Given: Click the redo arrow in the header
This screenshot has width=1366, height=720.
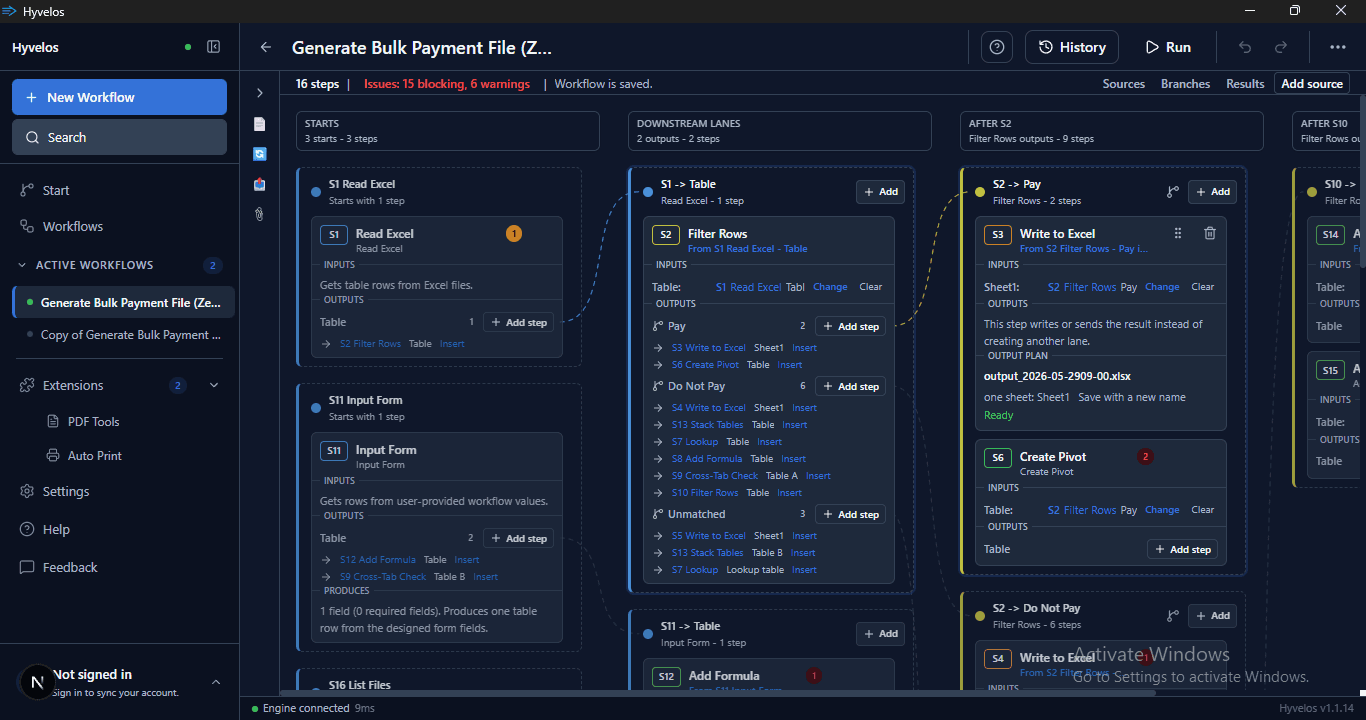Looking at the screenshot, I should [1281, 47].
